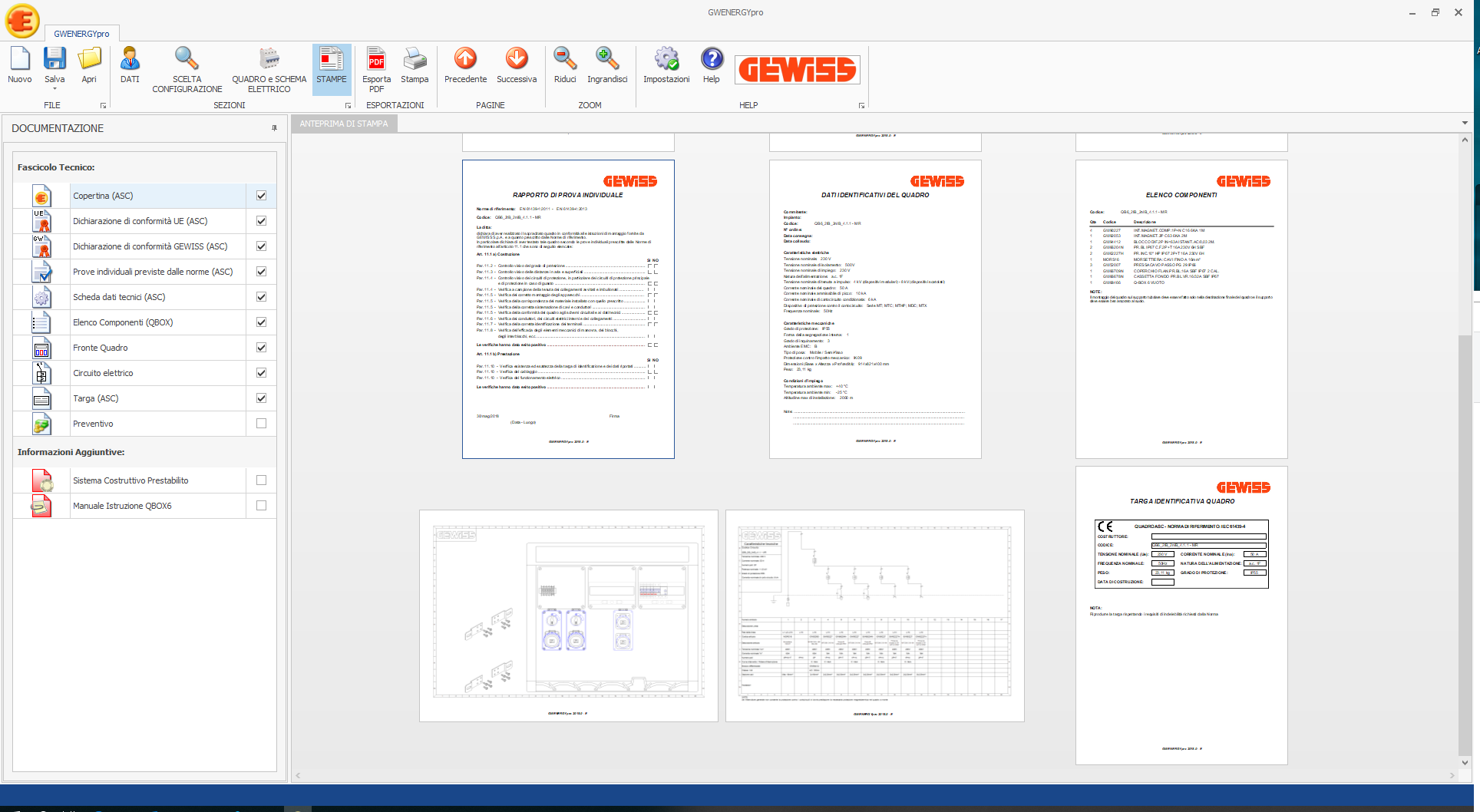Expand the HELP group launcher
The width and height of the screenshot is (1480, 812).
point(861,106)
